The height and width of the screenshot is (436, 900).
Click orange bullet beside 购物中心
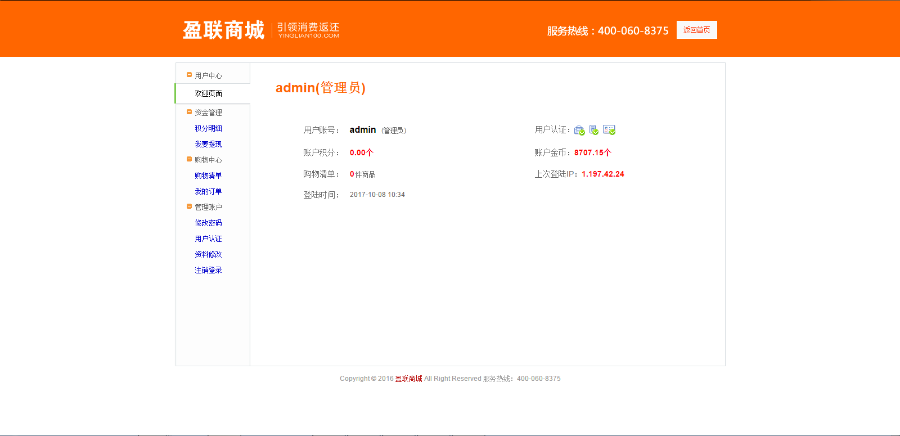[x=189, y=159]
